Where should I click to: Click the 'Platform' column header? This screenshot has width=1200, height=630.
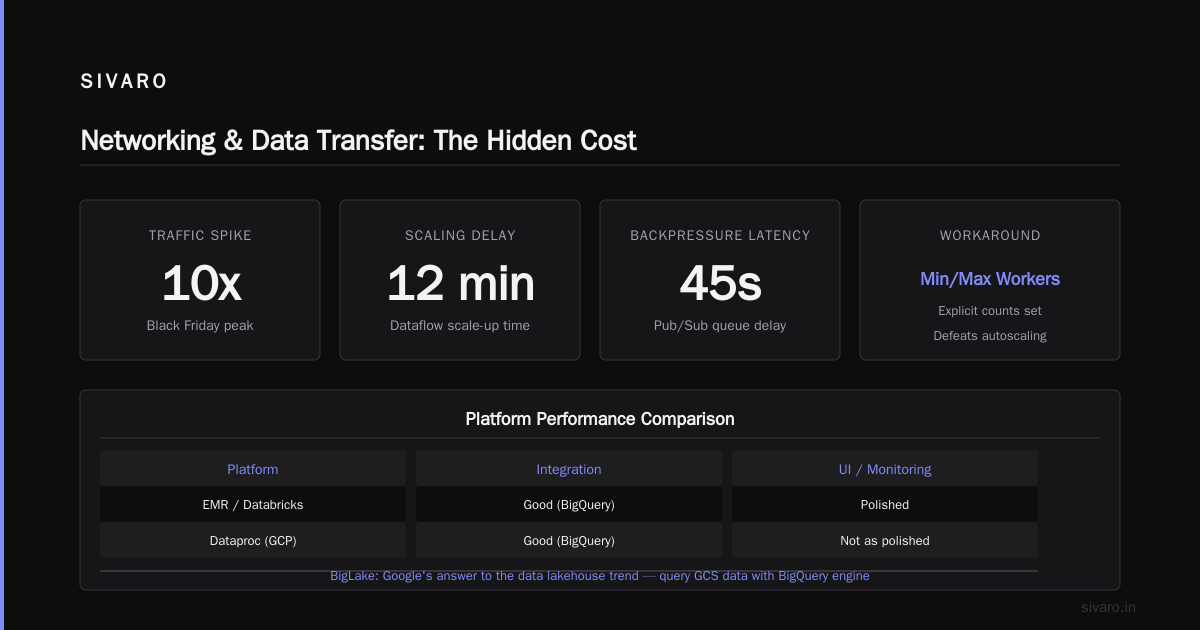click(x=253, y=469)
